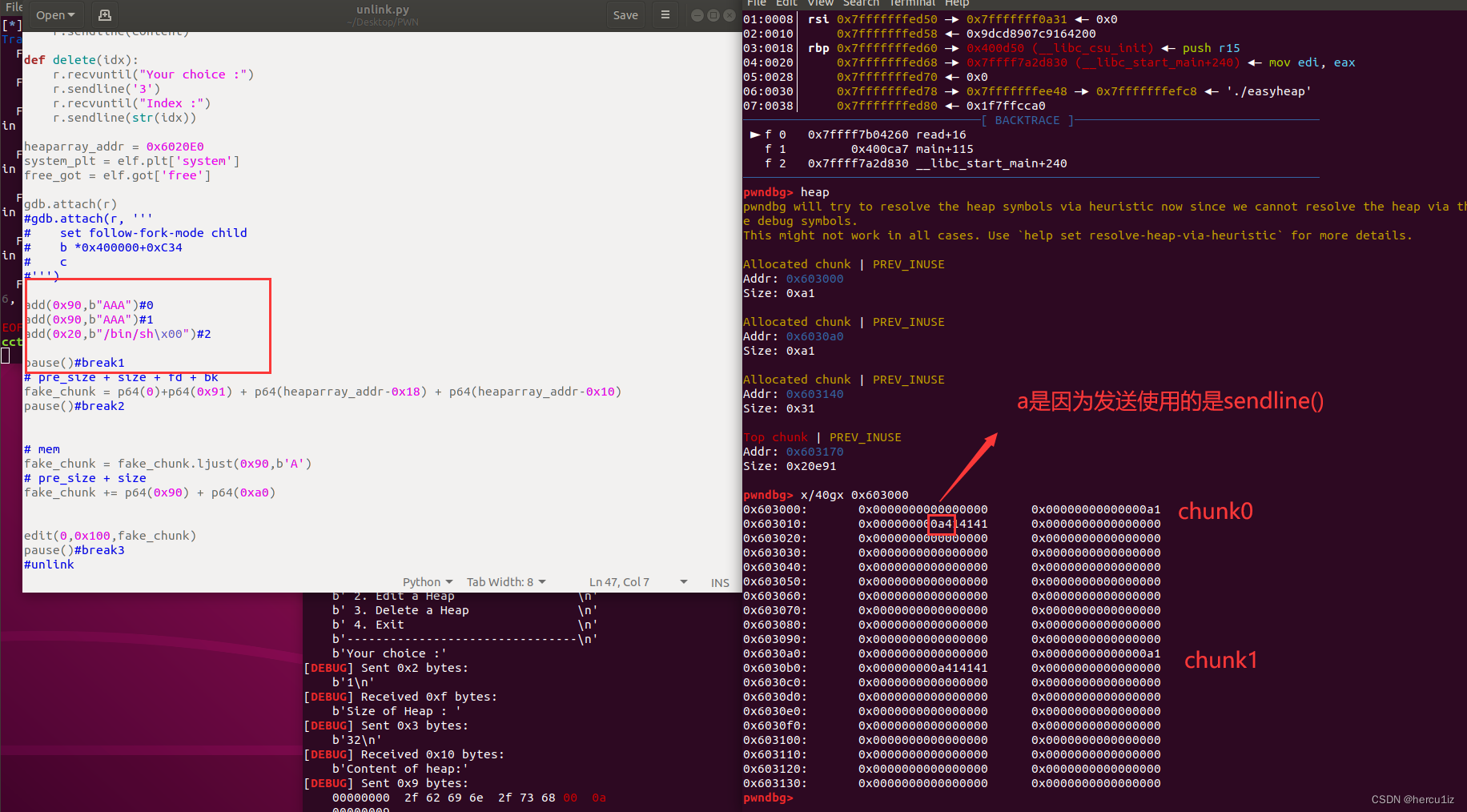Viewport: 1467px width, 812px height.
Task: Change the Tab Width setting
Action: [x=506, y=582]
